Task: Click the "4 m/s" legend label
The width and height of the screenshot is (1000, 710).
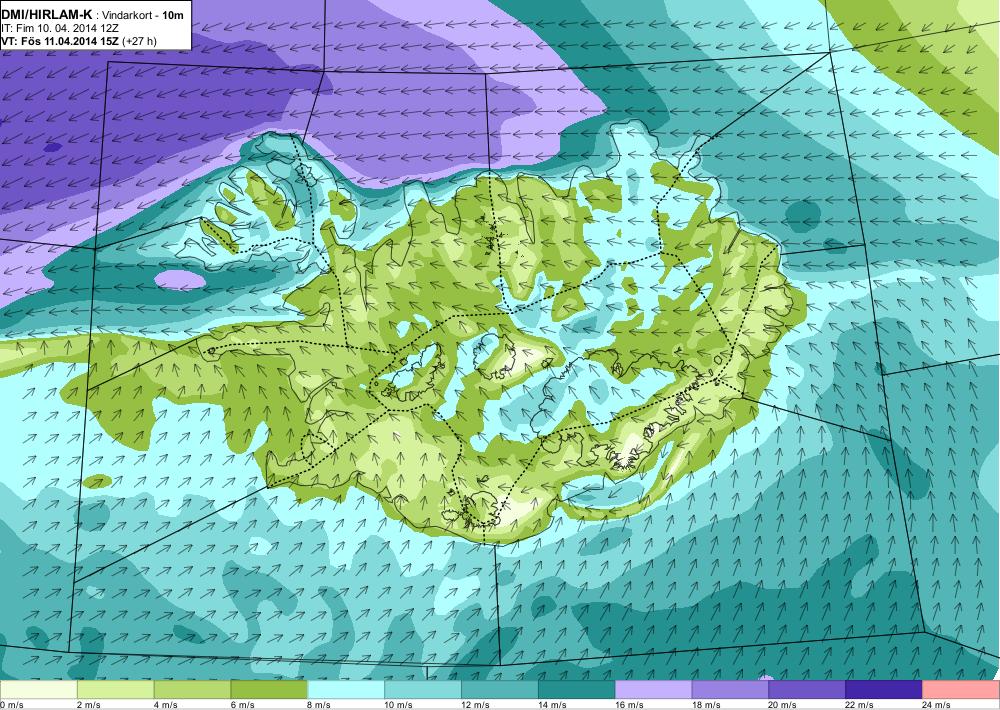Action: (166, 705)
